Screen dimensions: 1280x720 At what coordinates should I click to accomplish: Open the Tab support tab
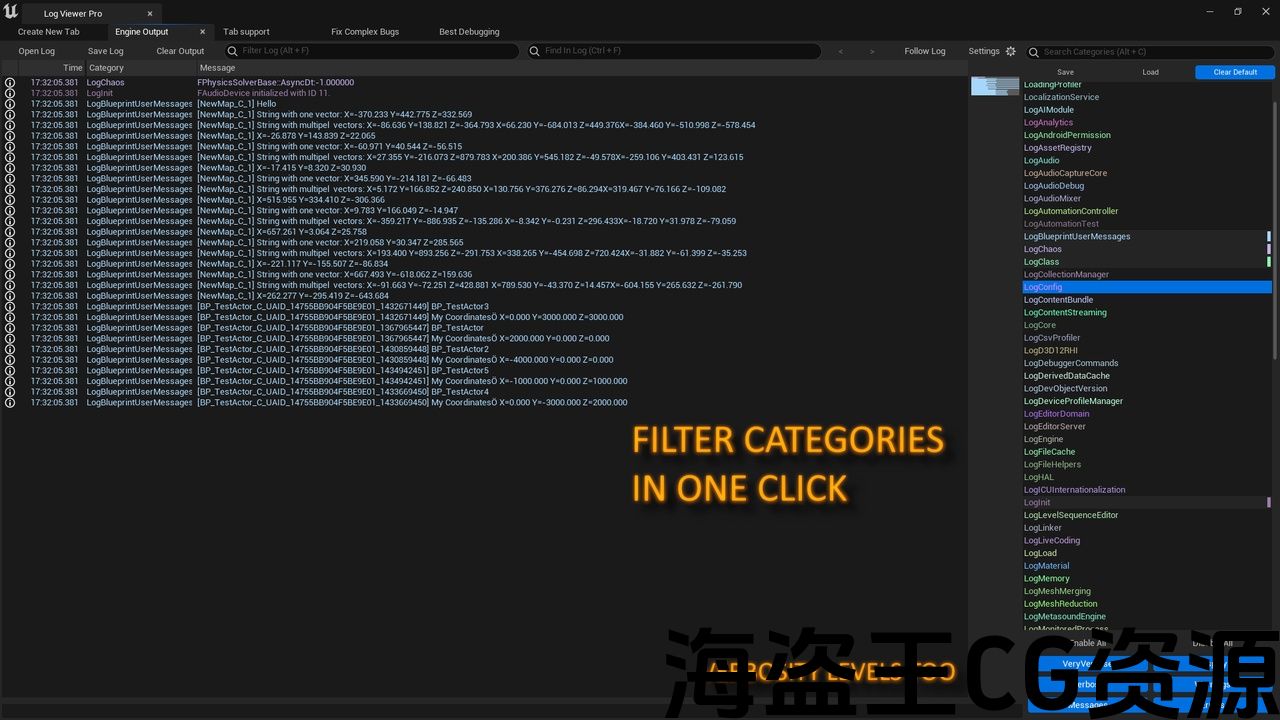pyautogui.click(x=246, y=32)
